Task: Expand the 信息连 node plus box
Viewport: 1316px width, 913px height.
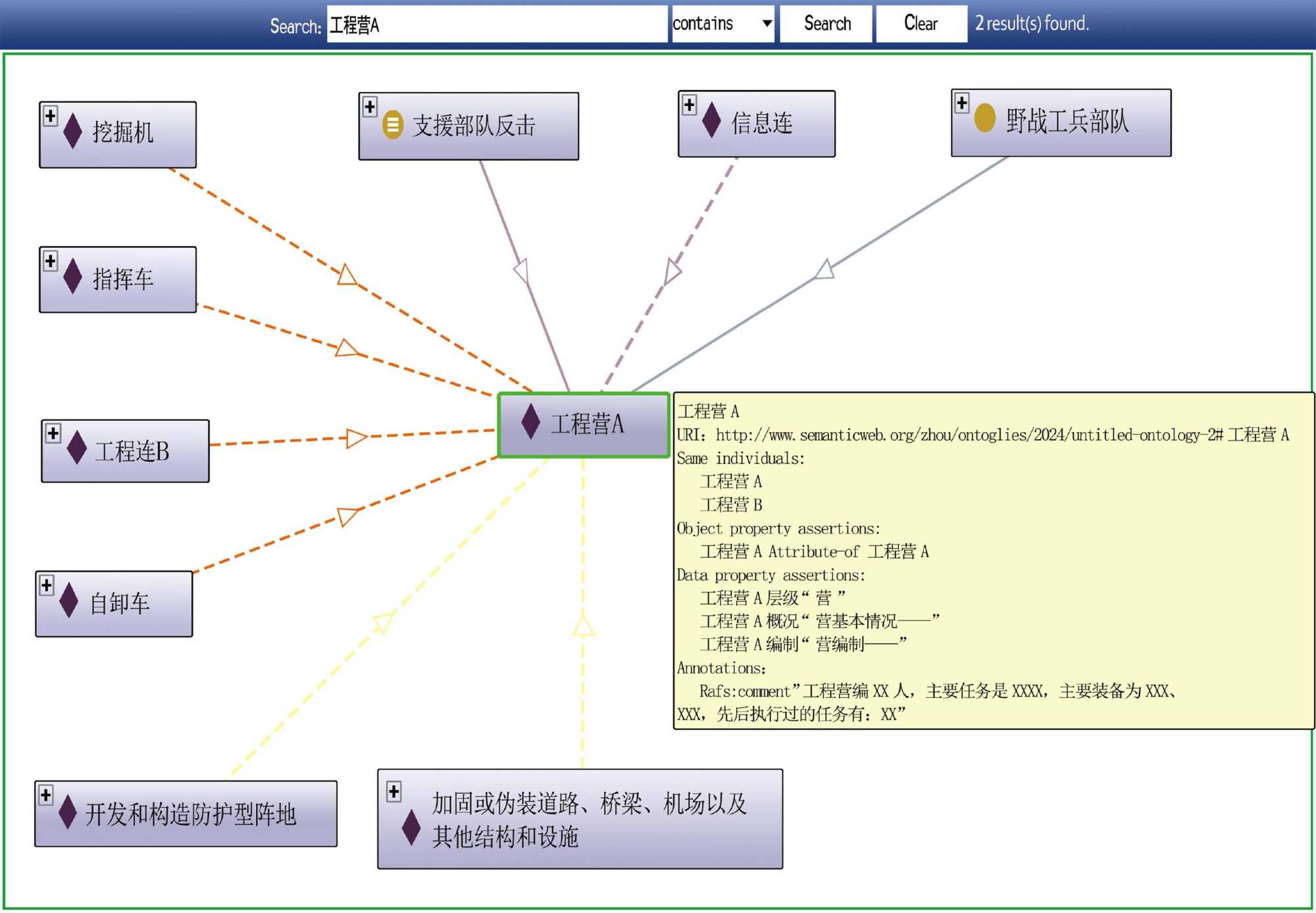Action: click(689, 105)
